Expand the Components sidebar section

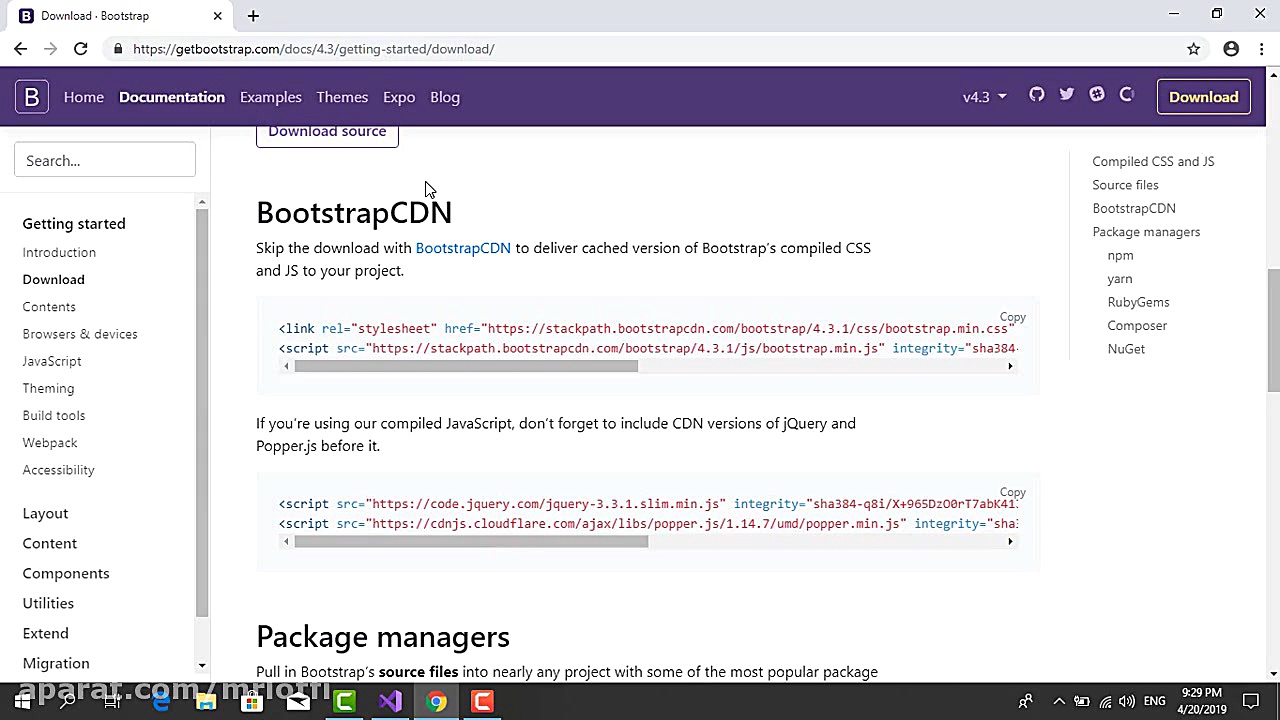(x=66, y=573)
